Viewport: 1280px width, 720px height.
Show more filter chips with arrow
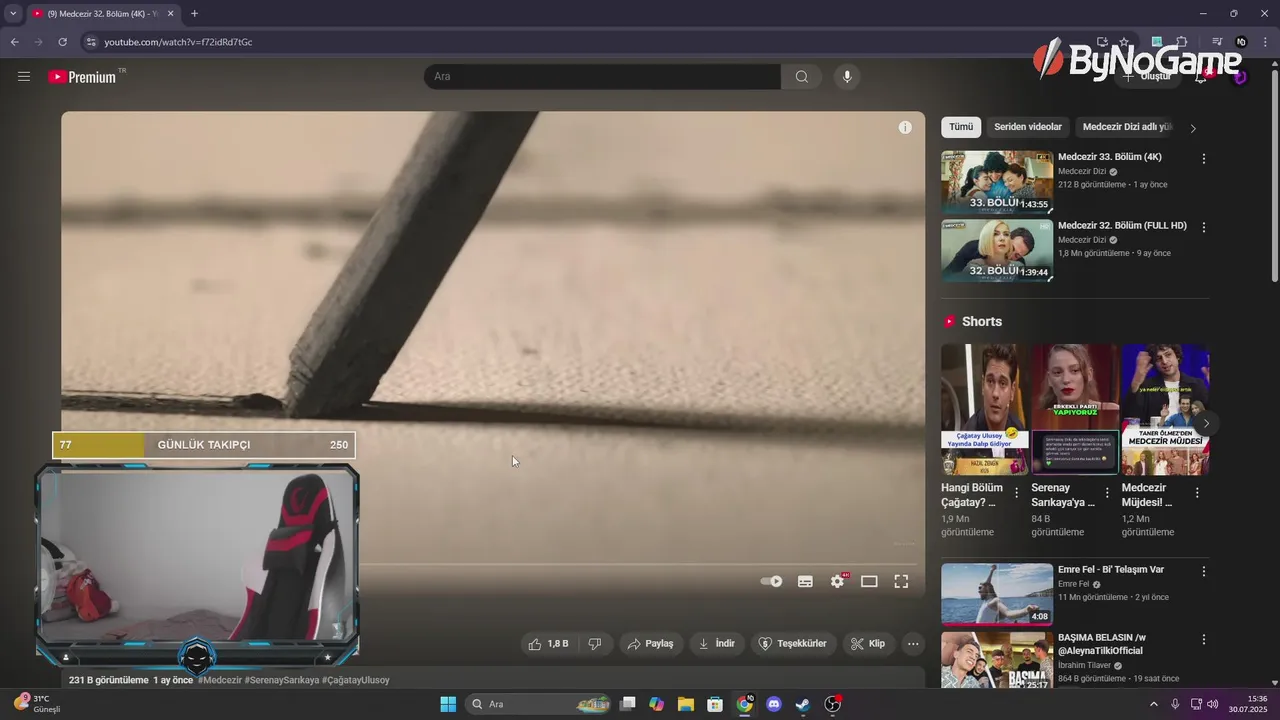1193,128
